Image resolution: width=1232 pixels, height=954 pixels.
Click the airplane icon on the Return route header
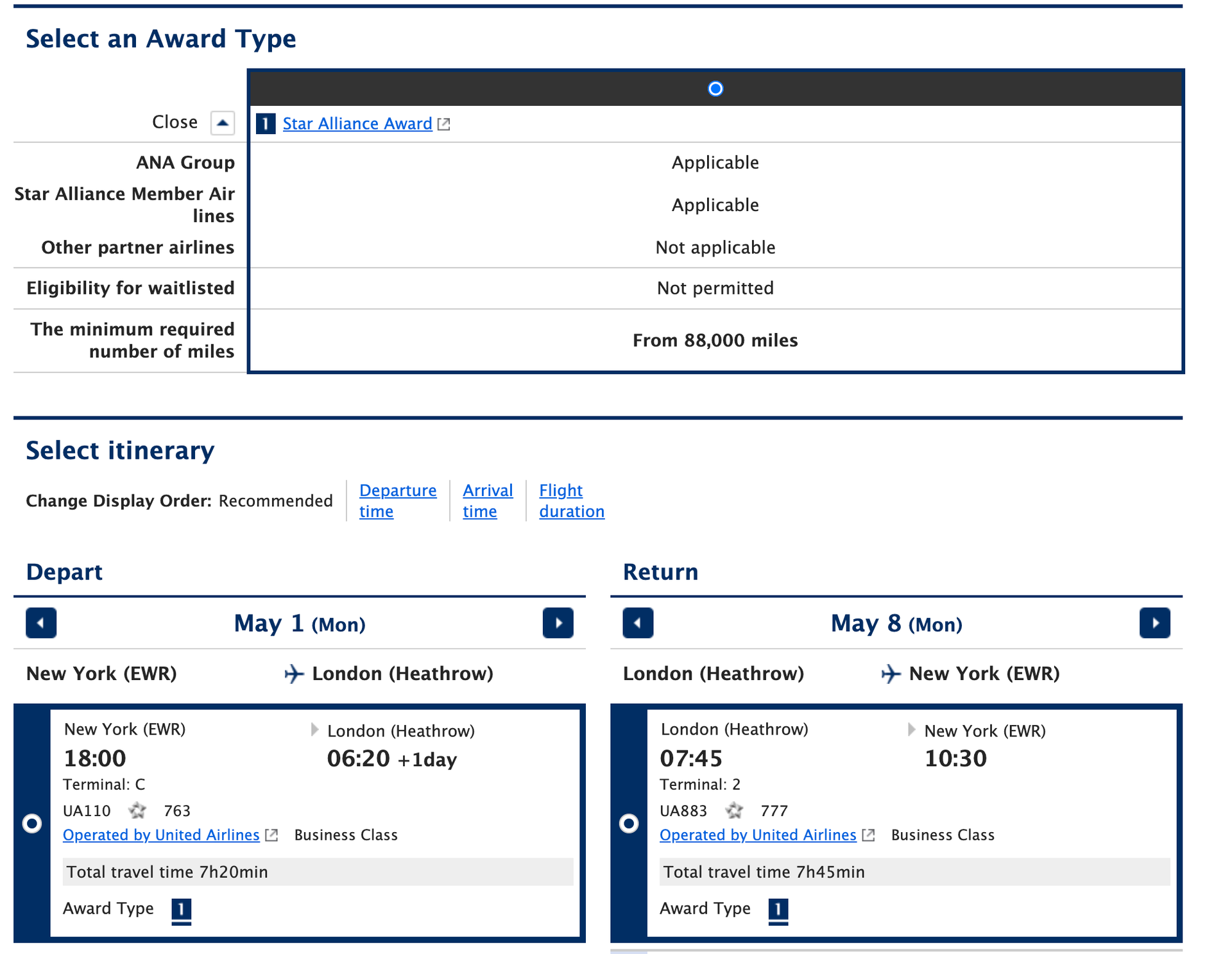click(891, 674)
